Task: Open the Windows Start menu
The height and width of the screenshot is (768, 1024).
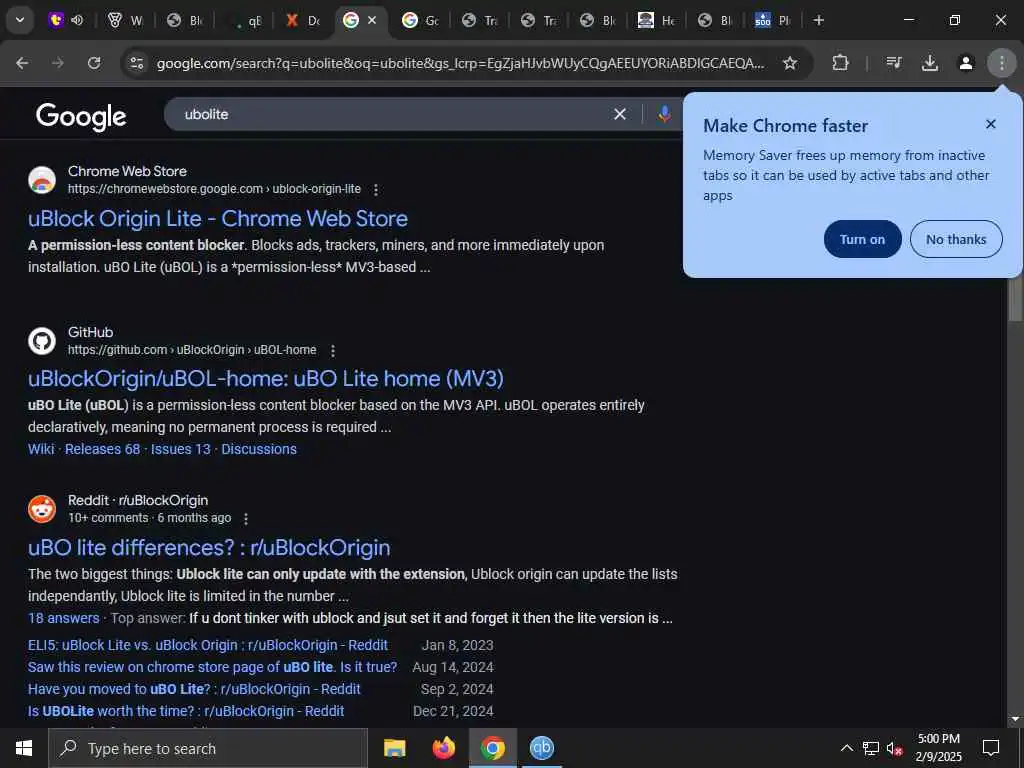Action: tap(24, 748)
